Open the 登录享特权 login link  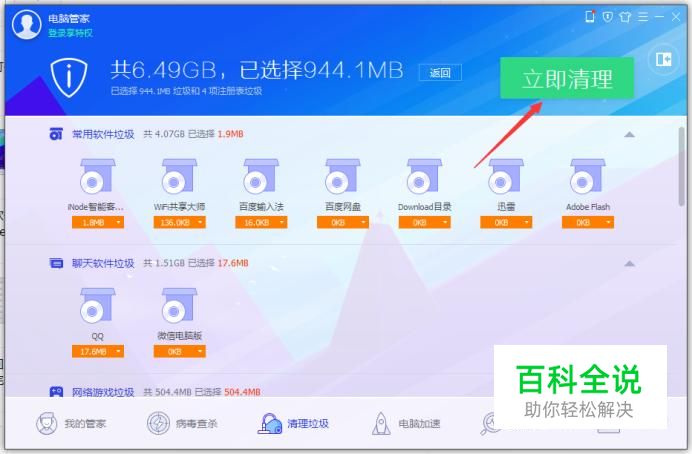click(x=70, y=33)
